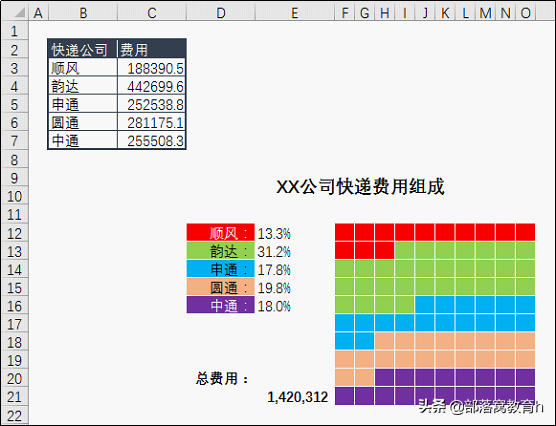Click the 13.3% percentage cell
The image size is (556, 426).
pos(274,233)
